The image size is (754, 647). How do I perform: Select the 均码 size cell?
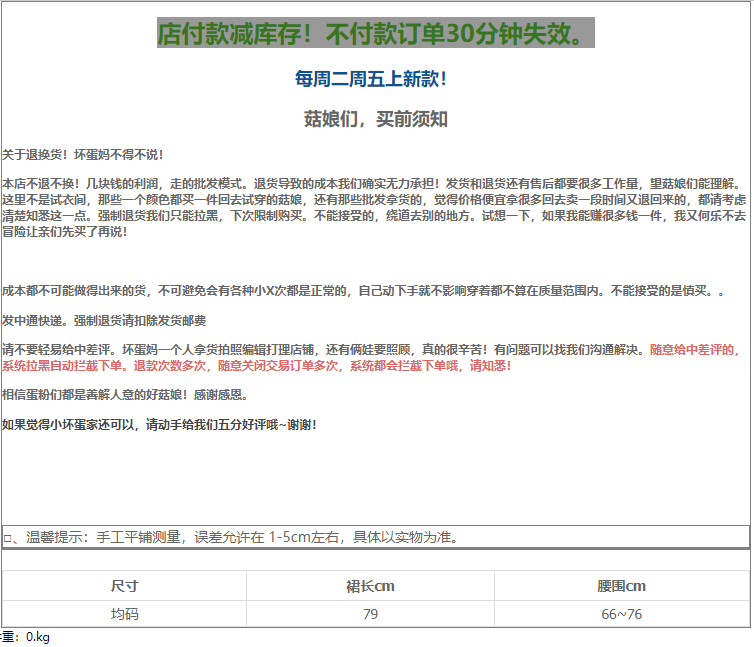click(x=124, y=614)
